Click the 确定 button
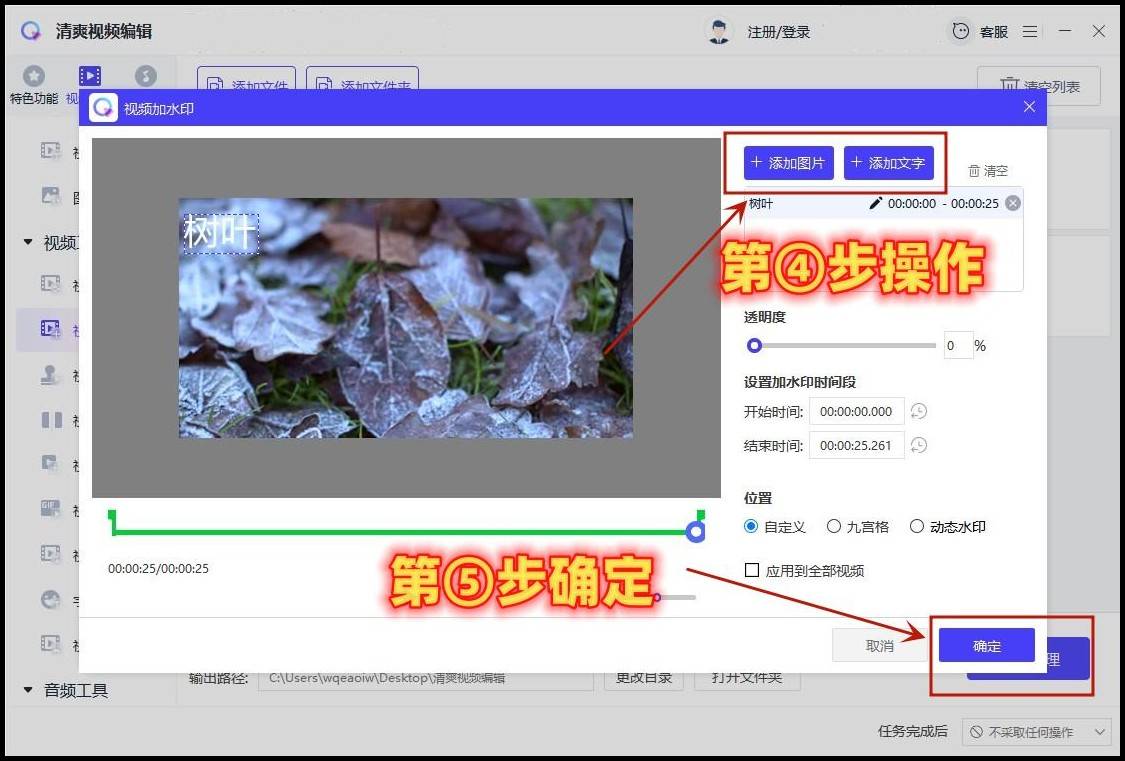The height and width of the screenshot is (761, 1125). [x=987, y=646]
